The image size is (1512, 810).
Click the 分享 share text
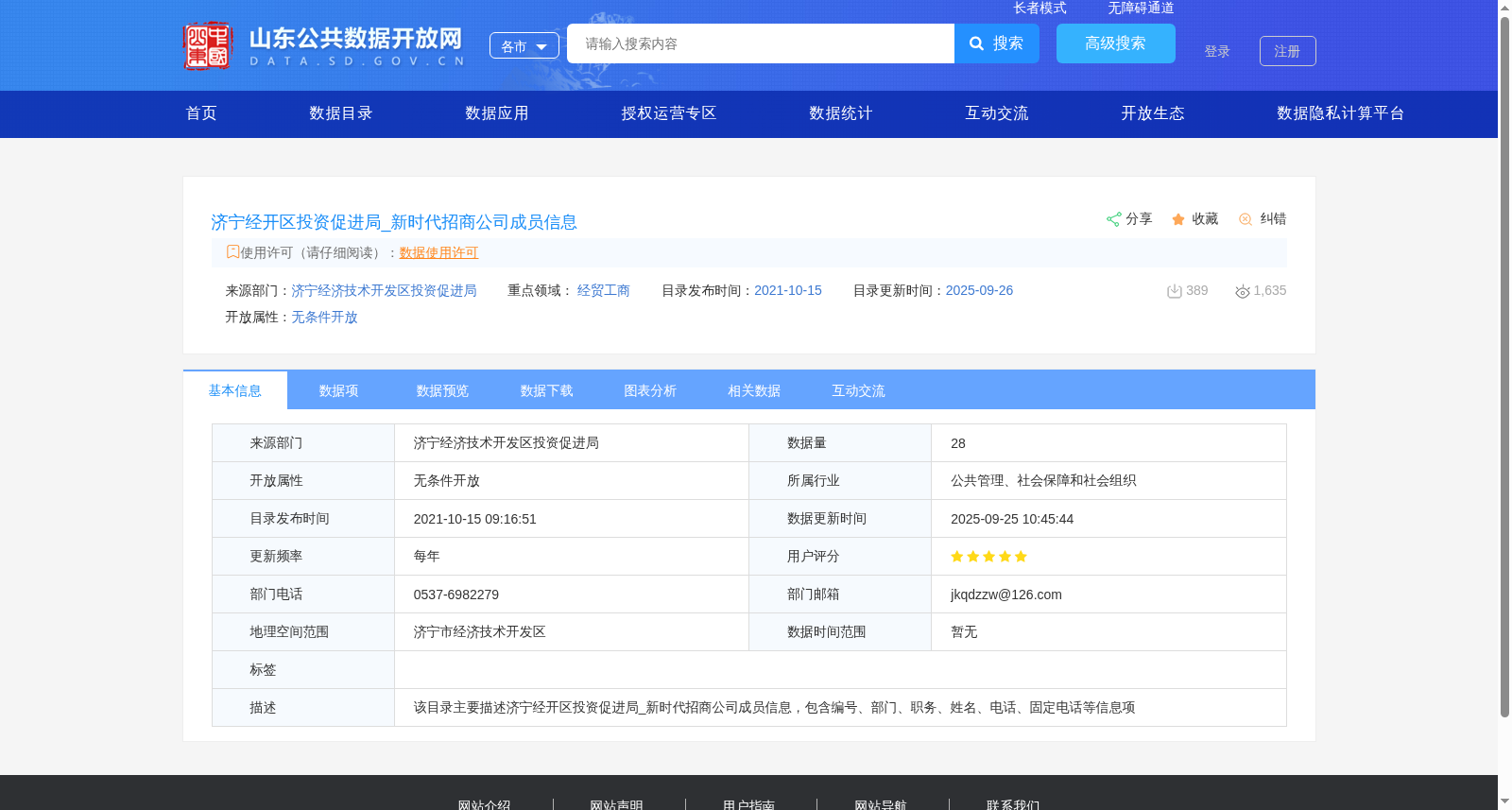1139,219
